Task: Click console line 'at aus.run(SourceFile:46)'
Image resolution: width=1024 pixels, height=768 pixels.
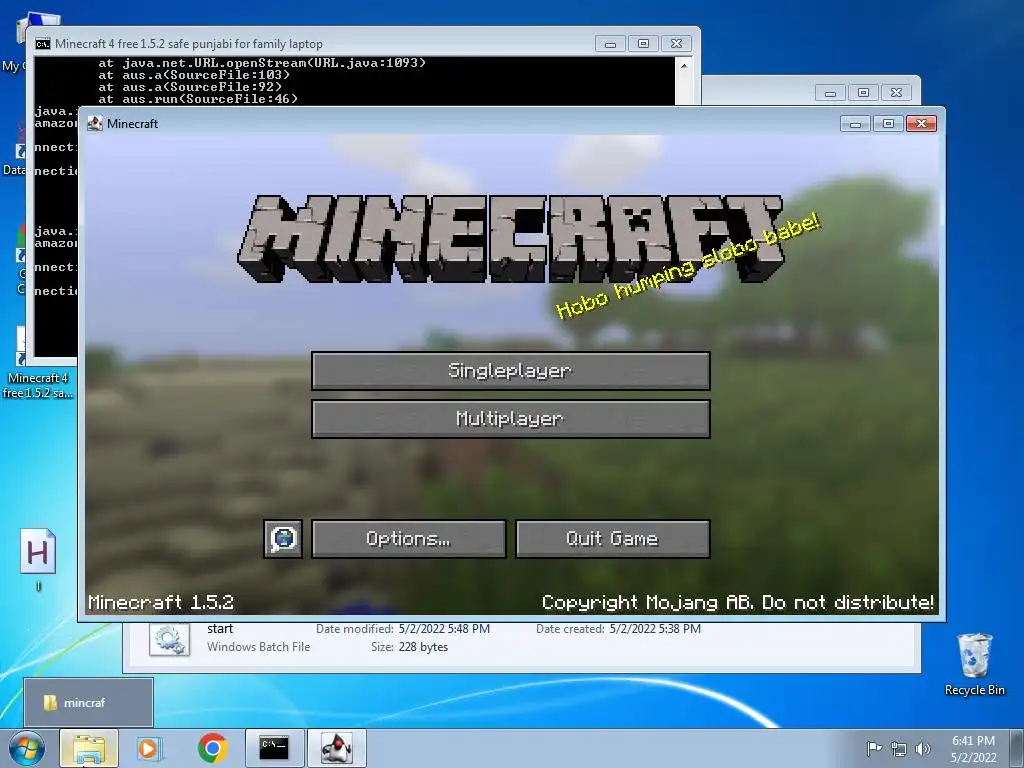Action: [198, 99]
